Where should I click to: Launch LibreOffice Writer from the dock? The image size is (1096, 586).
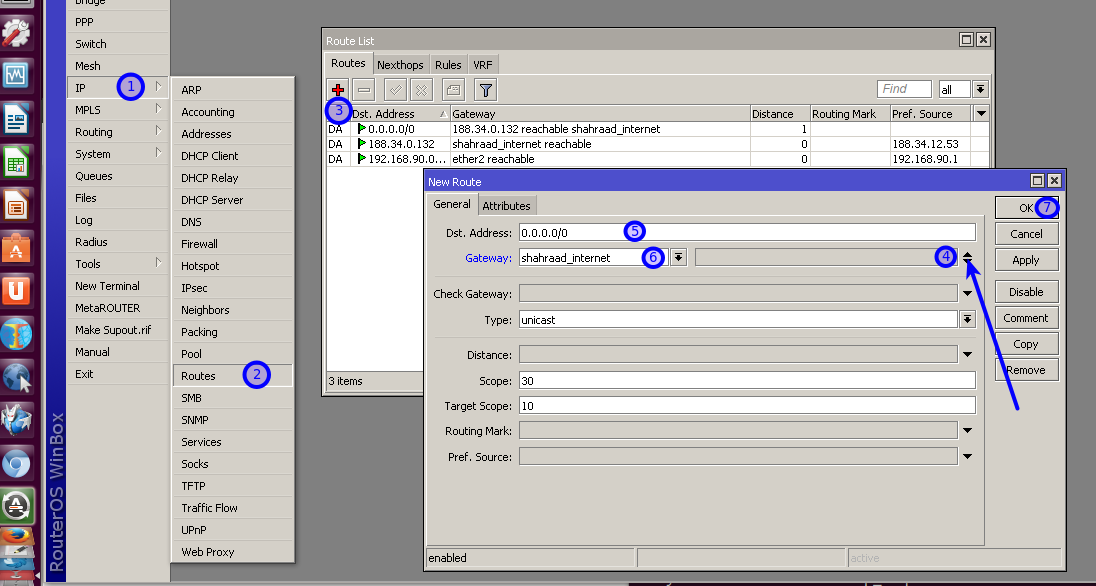[x=16, y=120]
